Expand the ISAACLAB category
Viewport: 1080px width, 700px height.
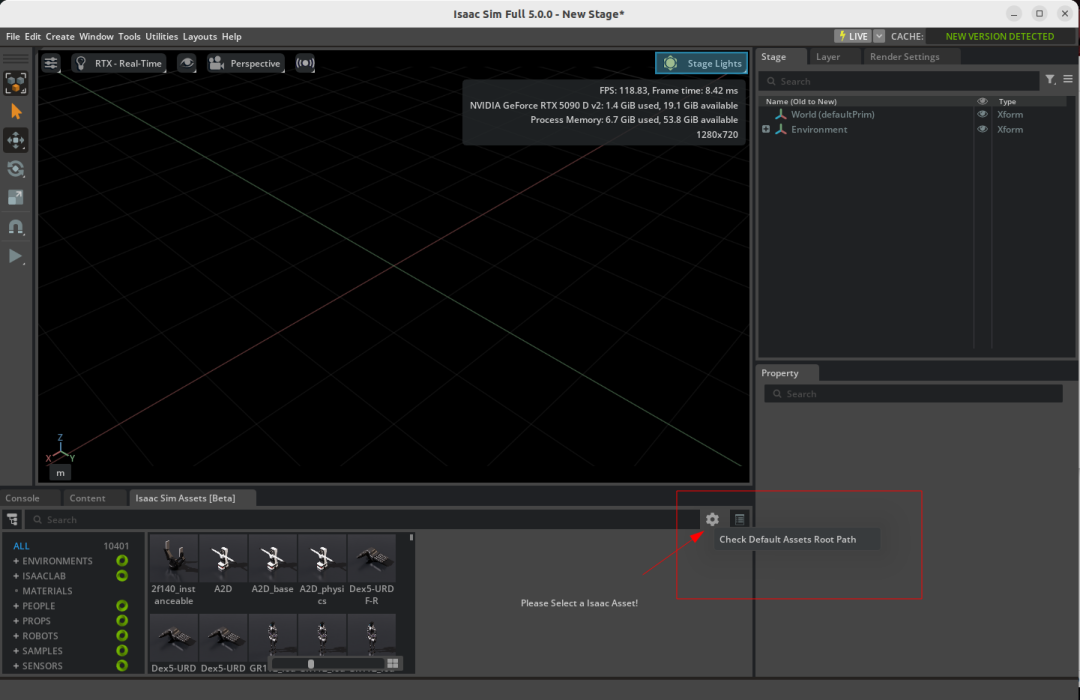click(16, 576)
